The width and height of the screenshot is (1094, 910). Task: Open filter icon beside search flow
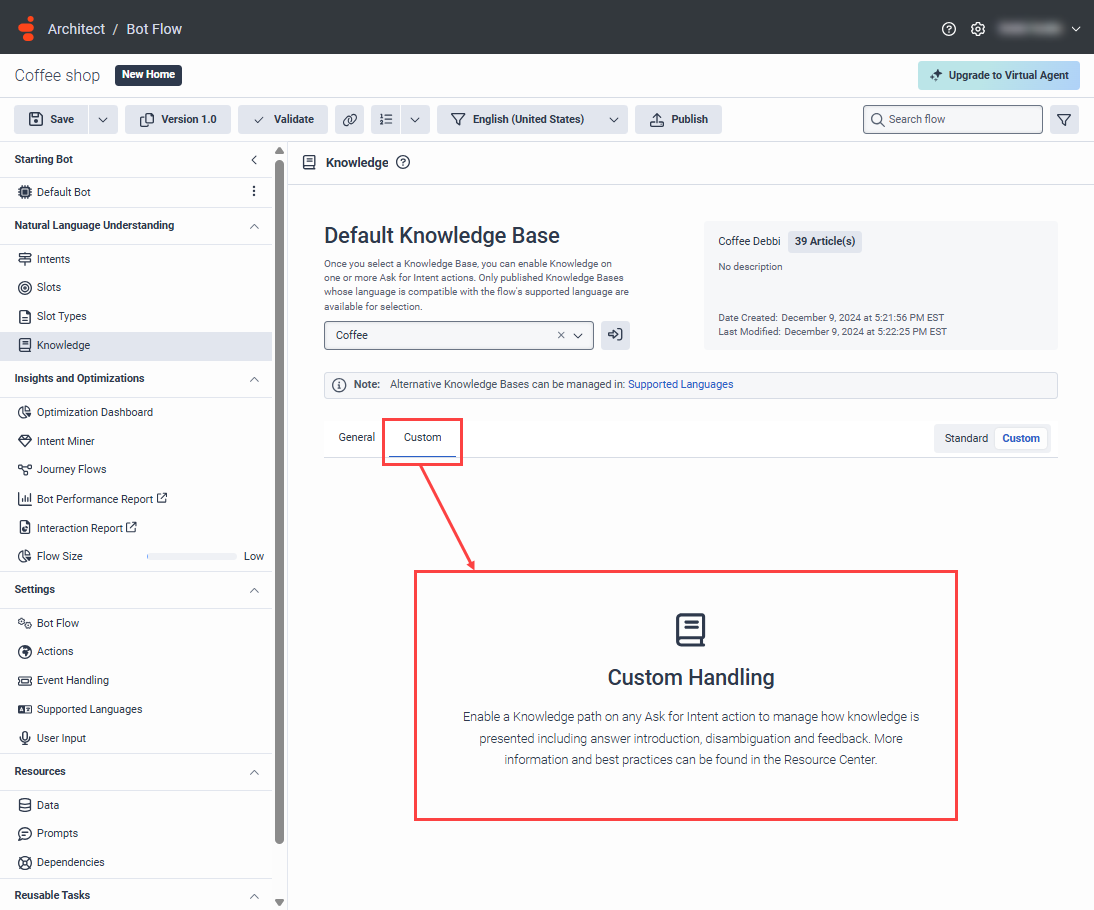(1064, 119)
